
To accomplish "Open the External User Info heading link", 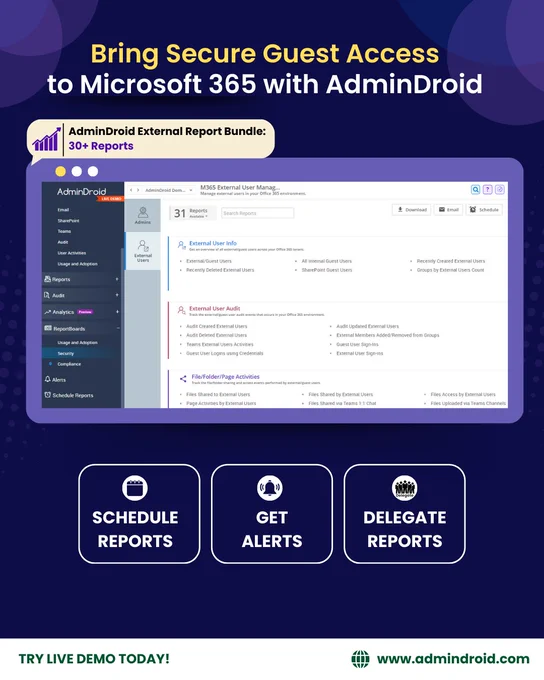I will 213,243.
